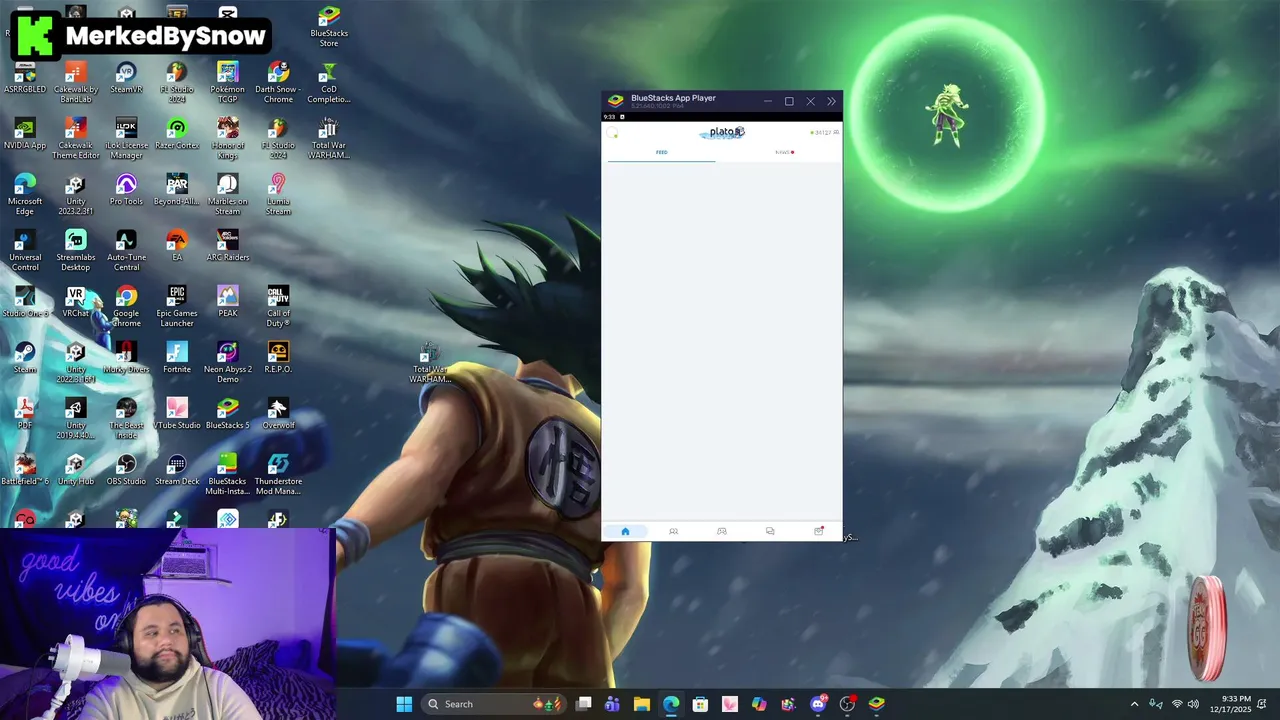Viewport: 1280px width, 720px height.
Task: Open the Honor of Kings desktop icon
Action: point(228,139)
